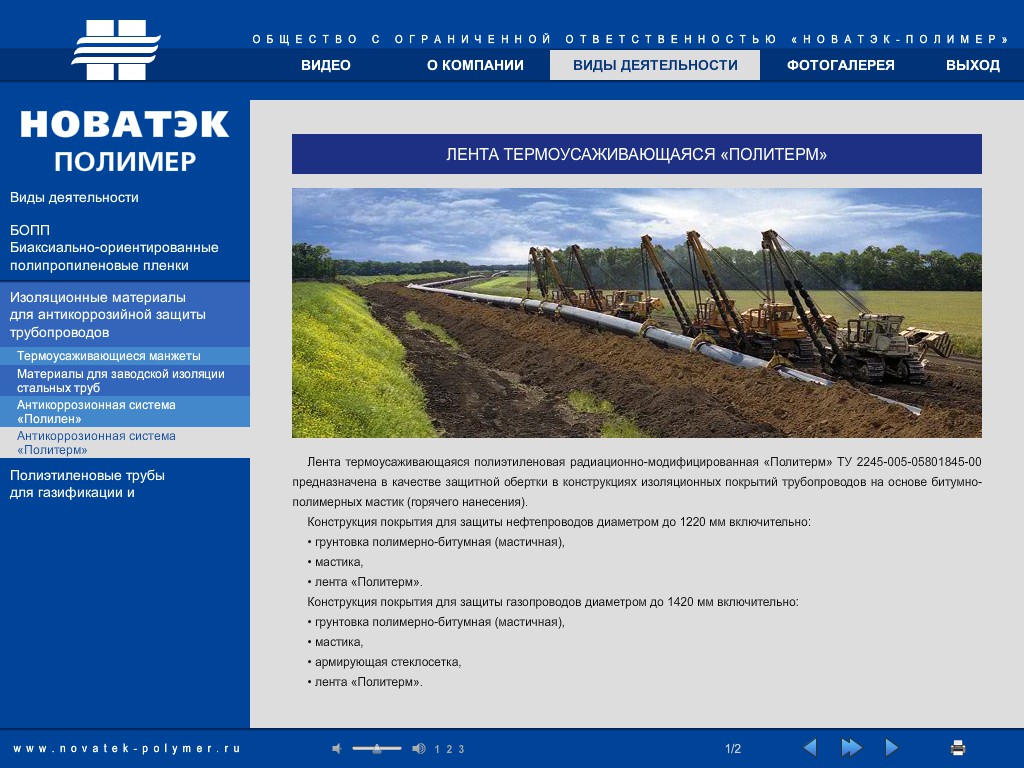Click the Novatek logo emblem
The image size is (1024, 768).
coord(116,50)
